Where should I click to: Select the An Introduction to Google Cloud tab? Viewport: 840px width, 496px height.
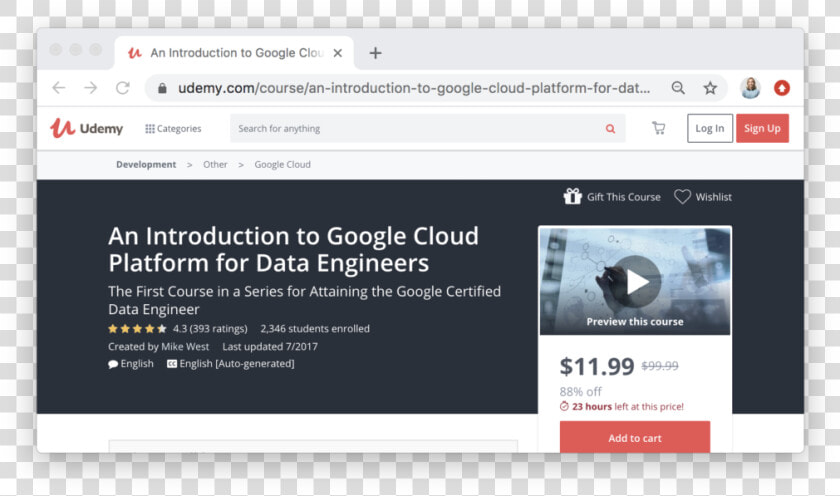point(235,53)
